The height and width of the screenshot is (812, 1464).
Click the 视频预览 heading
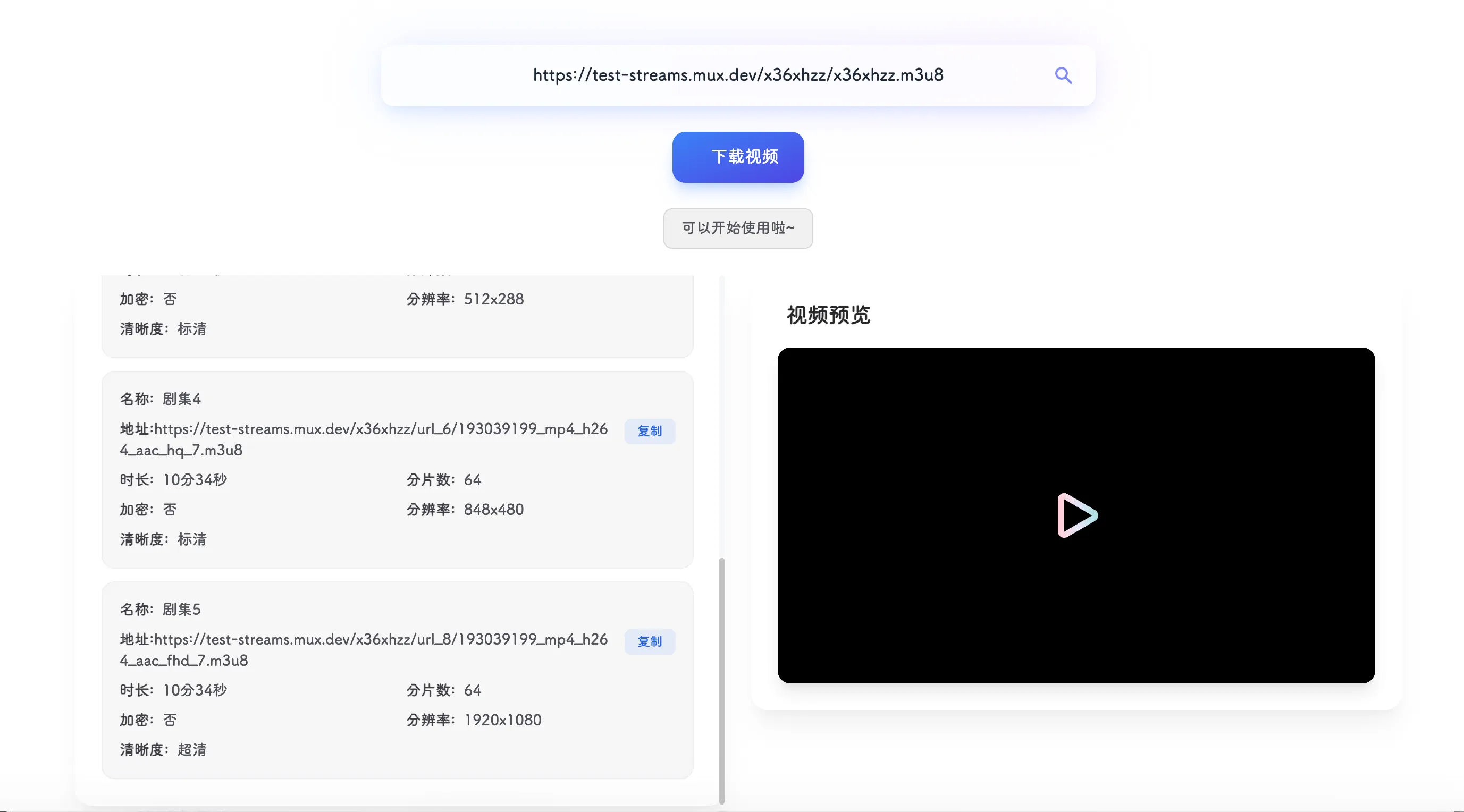828,315
